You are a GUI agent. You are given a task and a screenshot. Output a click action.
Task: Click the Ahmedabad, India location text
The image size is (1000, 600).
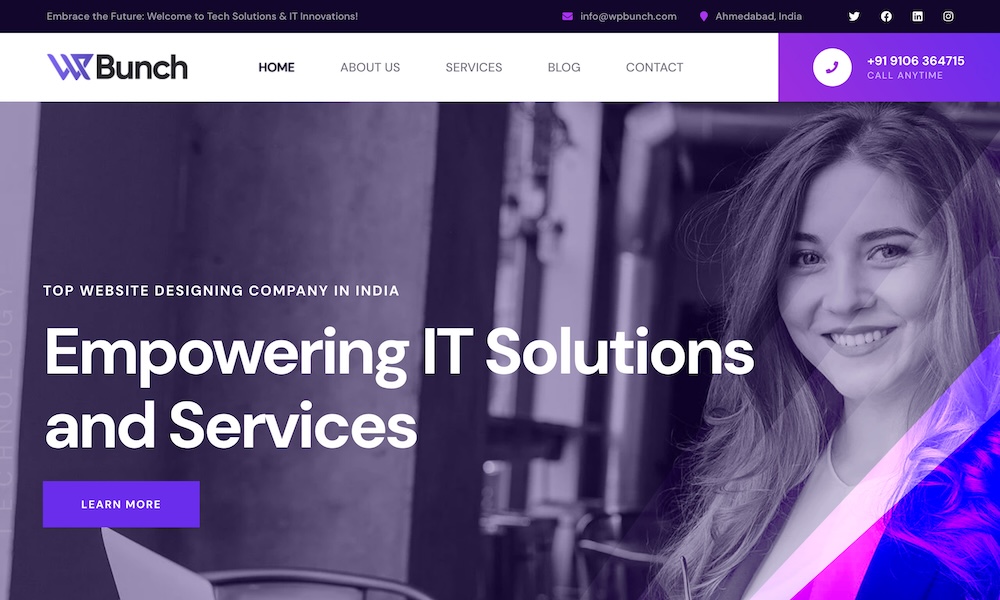pyautogui.click(x=758, y=17)
